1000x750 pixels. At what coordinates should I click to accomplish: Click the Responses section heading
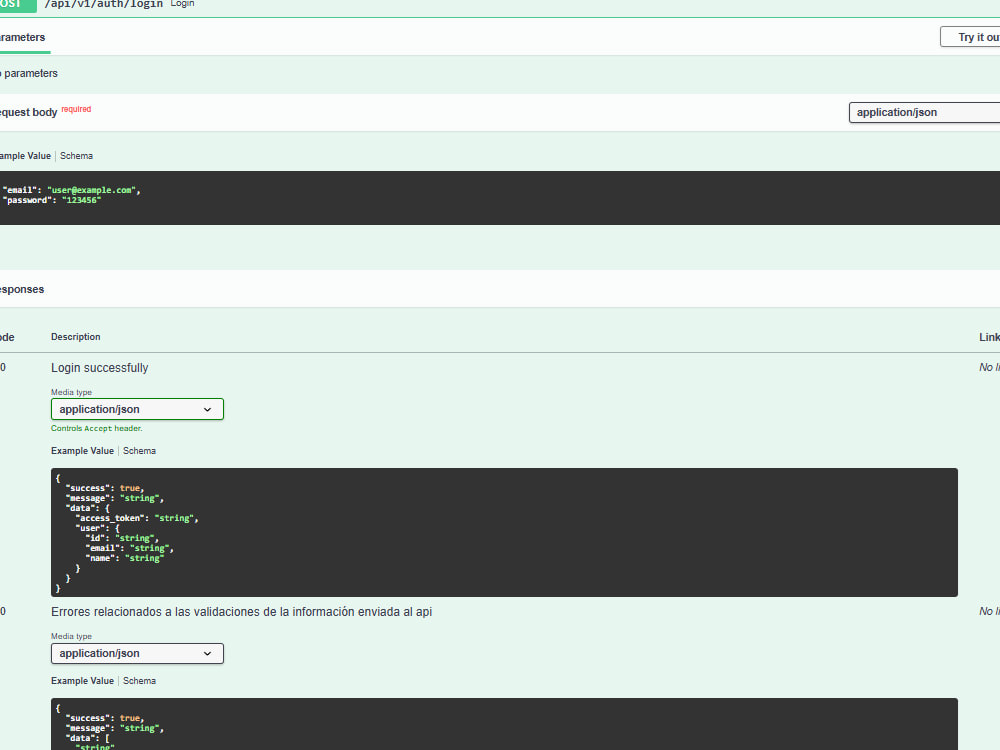click(x=21, y=289)
